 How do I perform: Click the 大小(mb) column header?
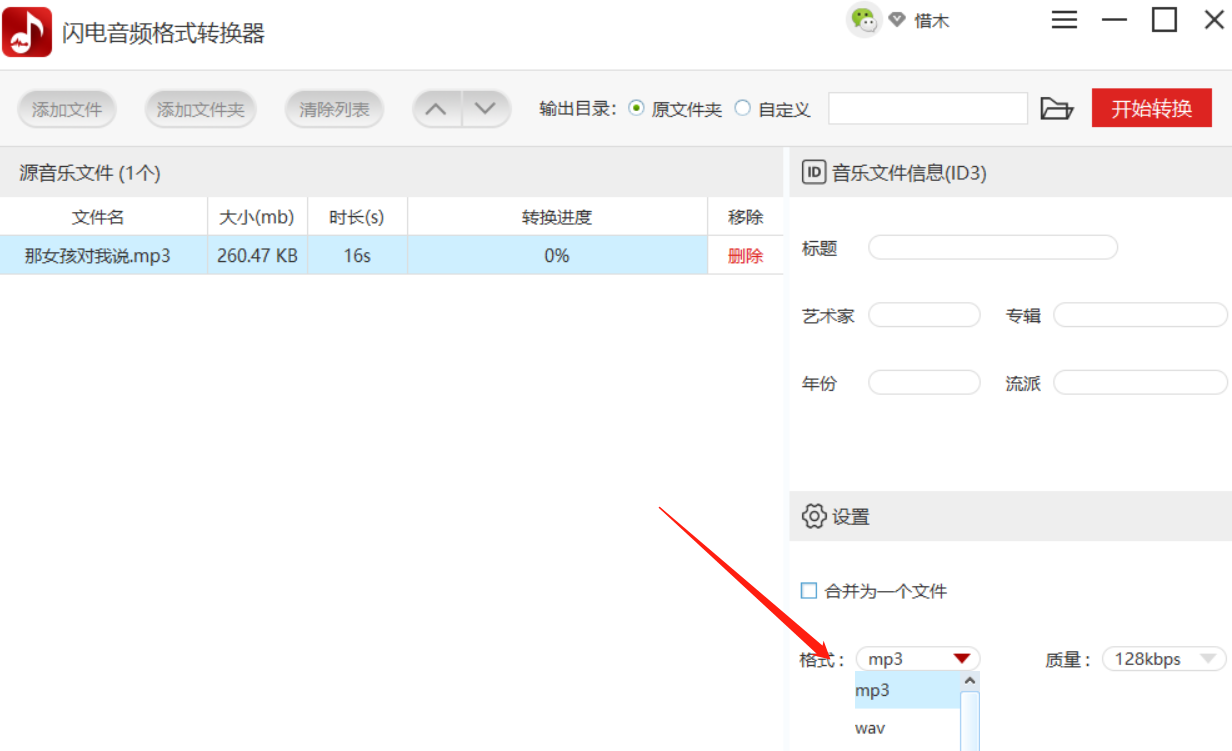click(x=257, y=217)
